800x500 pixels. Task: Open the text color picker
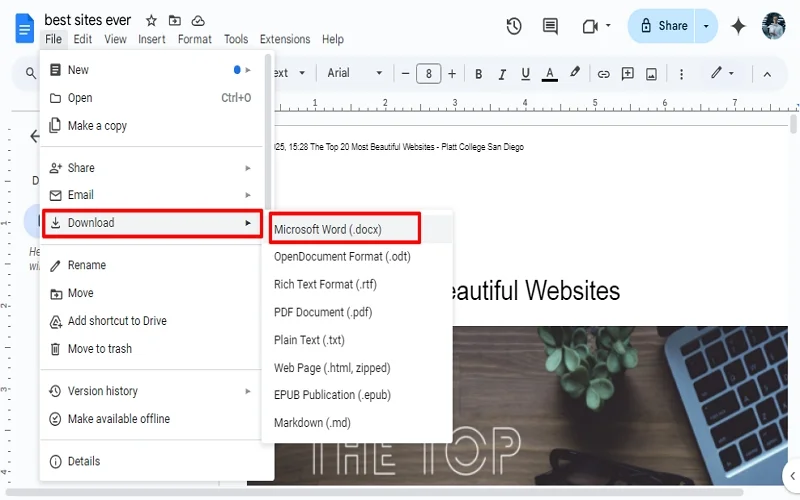pos(549,74)
